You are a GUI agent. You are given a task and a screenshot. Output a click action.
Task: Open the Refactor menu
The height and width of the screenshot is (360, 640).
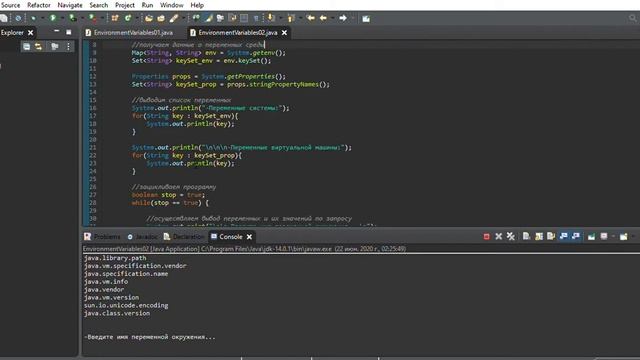coord(39,5)
